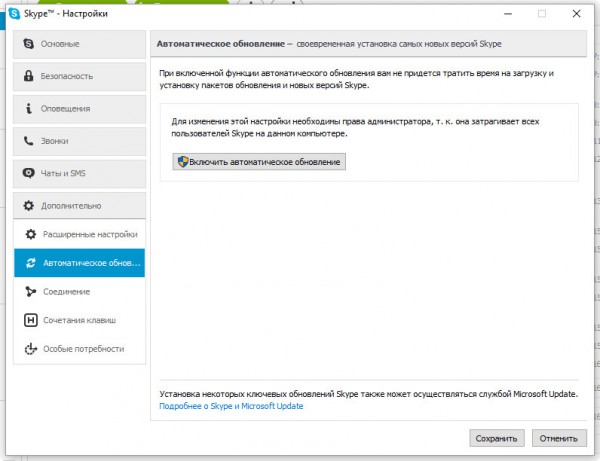Click the Skype logo icon beside Основные
The height and width of the screenshot is (461, 600).
click(29, 44)
